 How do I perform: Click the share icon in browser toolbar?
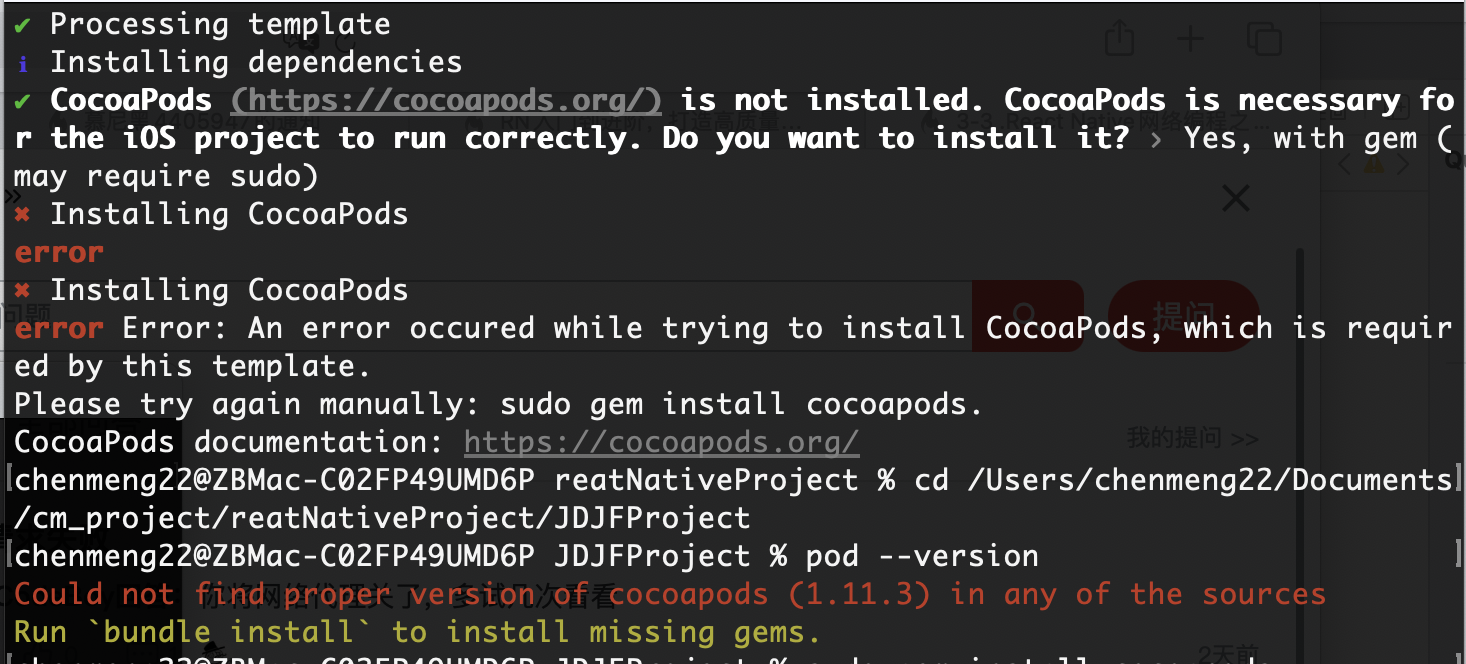1120,39
